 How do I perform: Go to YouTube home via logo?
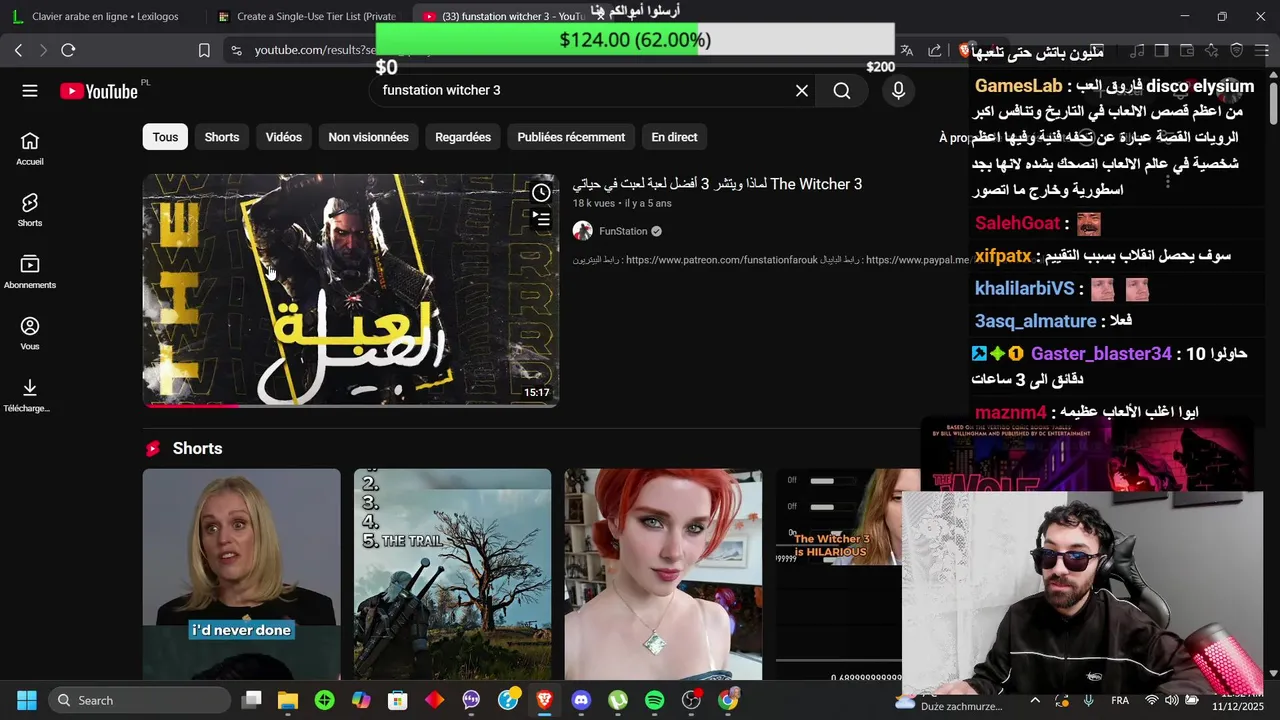pos(98,91)
